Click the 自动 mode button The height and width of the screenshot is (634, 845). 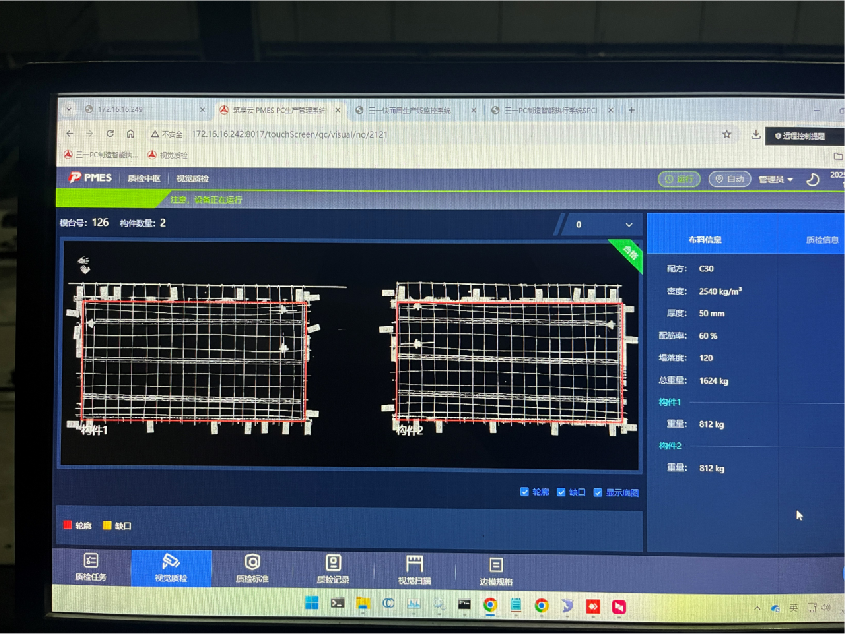coord(730,179)
